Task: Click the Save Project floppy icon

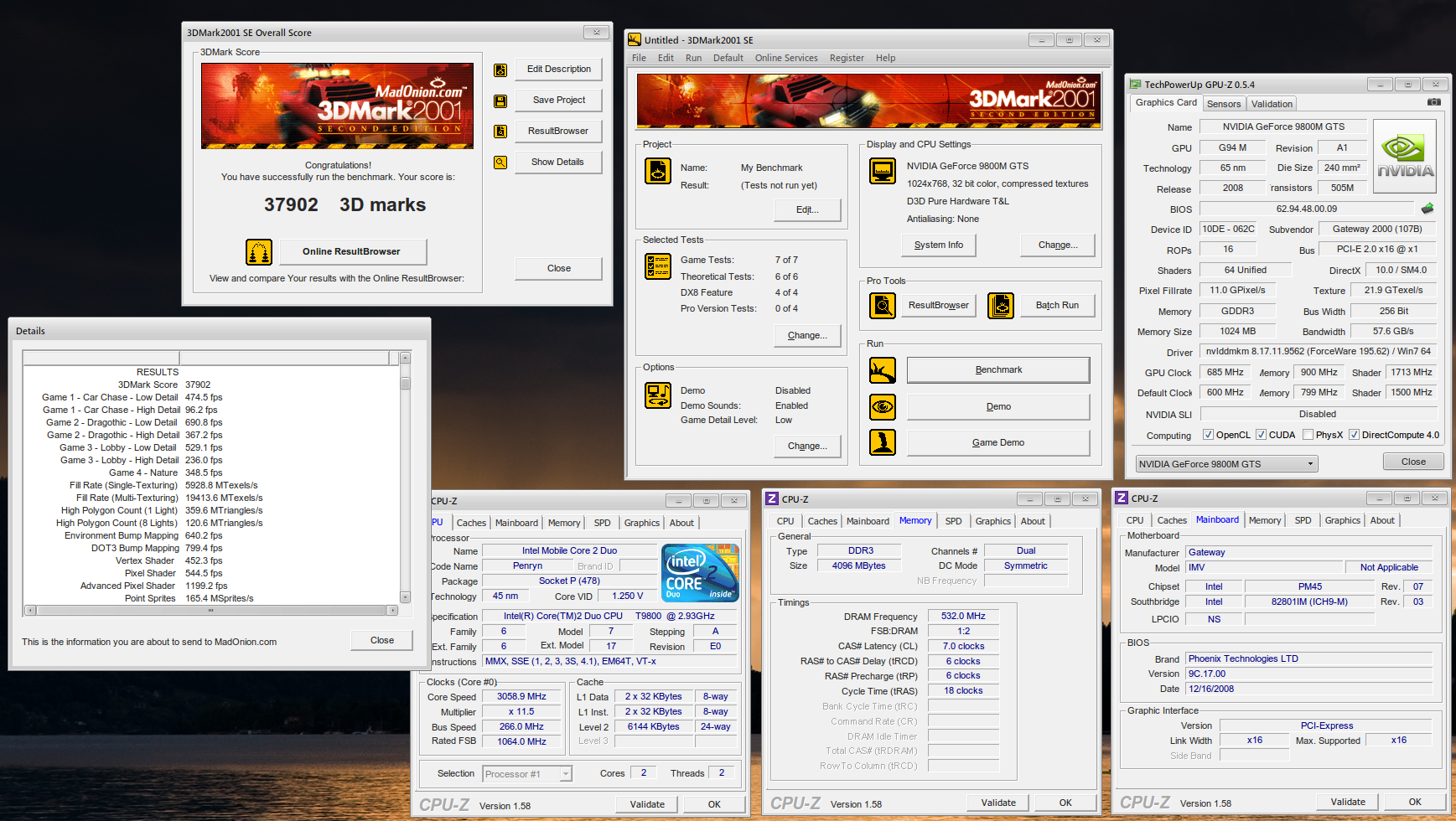Action: 500,101
